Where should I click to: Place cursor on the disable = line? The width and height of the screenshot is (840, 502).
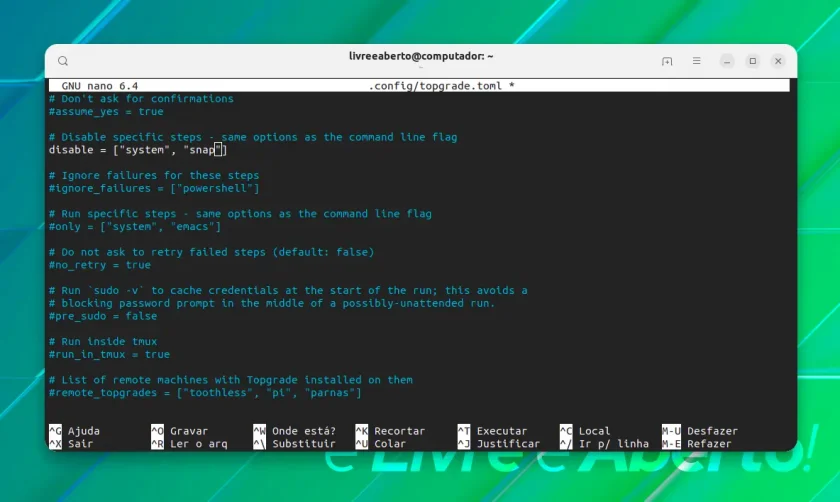[x=138, y=150]
